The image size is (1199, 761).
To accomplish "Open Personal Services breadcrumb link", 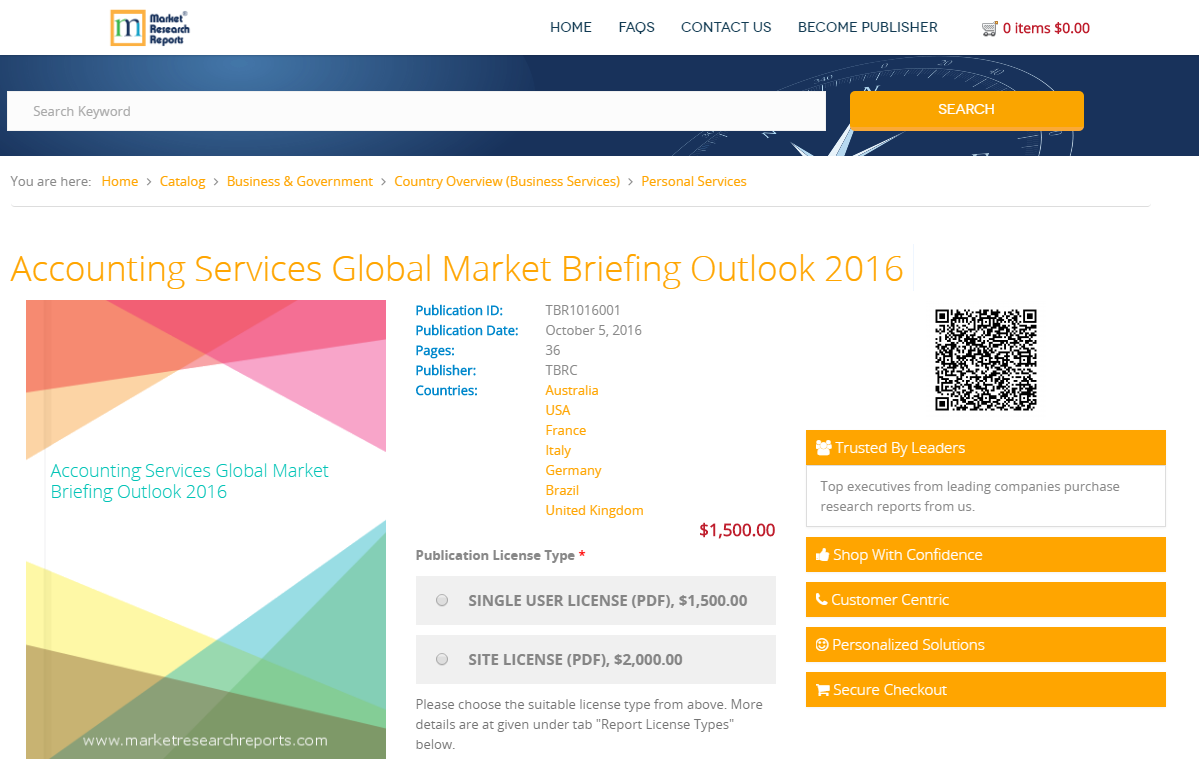I will point(694,181).
